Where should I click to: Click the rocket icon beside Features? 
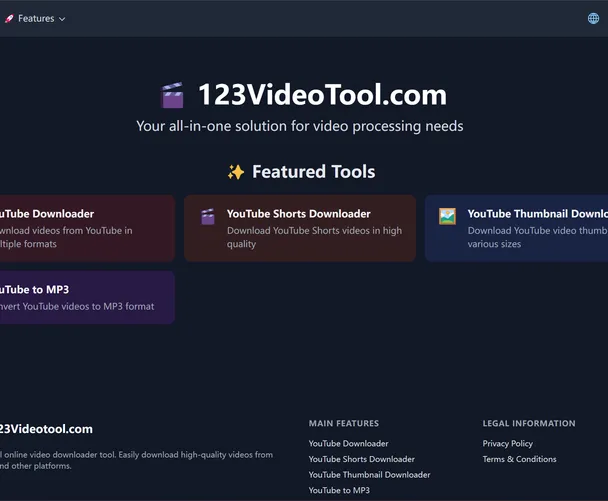click(x=9, y=19)
